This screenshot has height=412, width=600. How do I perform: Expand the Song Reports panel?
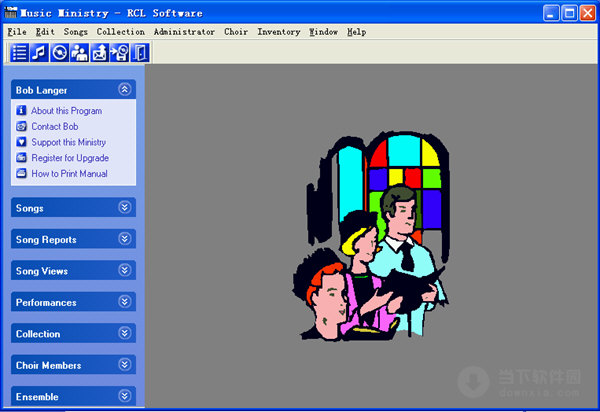tap(124, 239)
